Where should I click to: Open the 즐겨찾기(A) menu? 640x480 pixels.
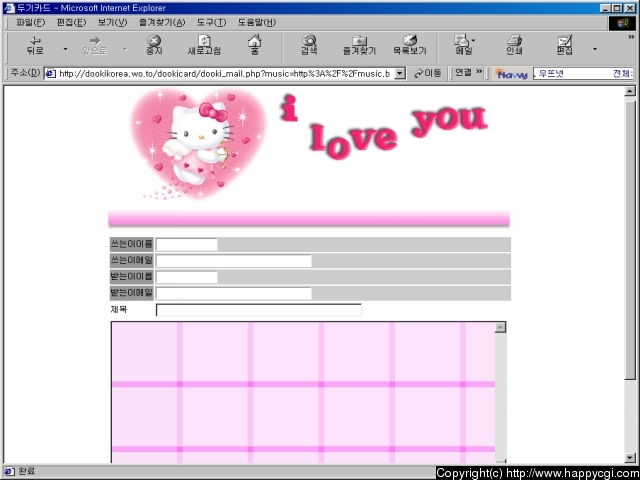click(162, 22)
